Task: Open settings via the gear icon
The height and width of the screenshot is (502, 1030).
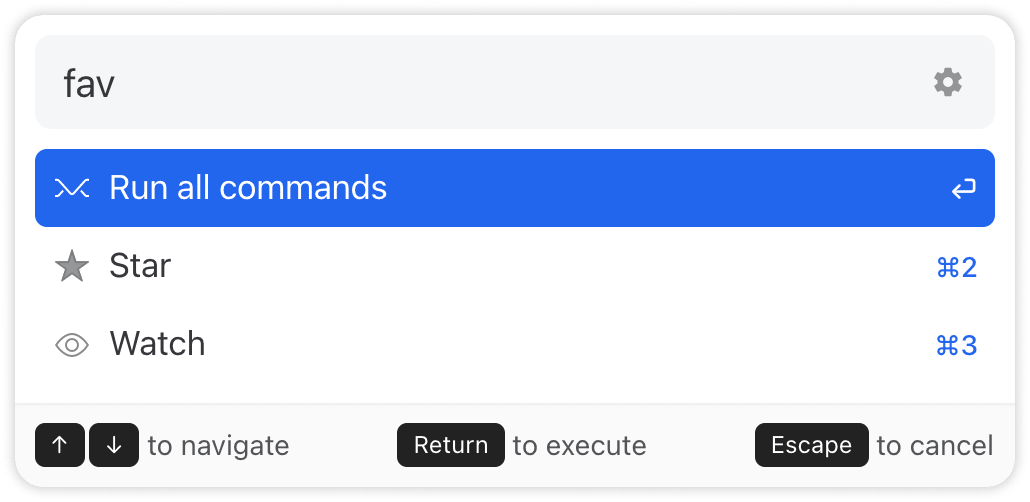Action: tap(948, 83)
